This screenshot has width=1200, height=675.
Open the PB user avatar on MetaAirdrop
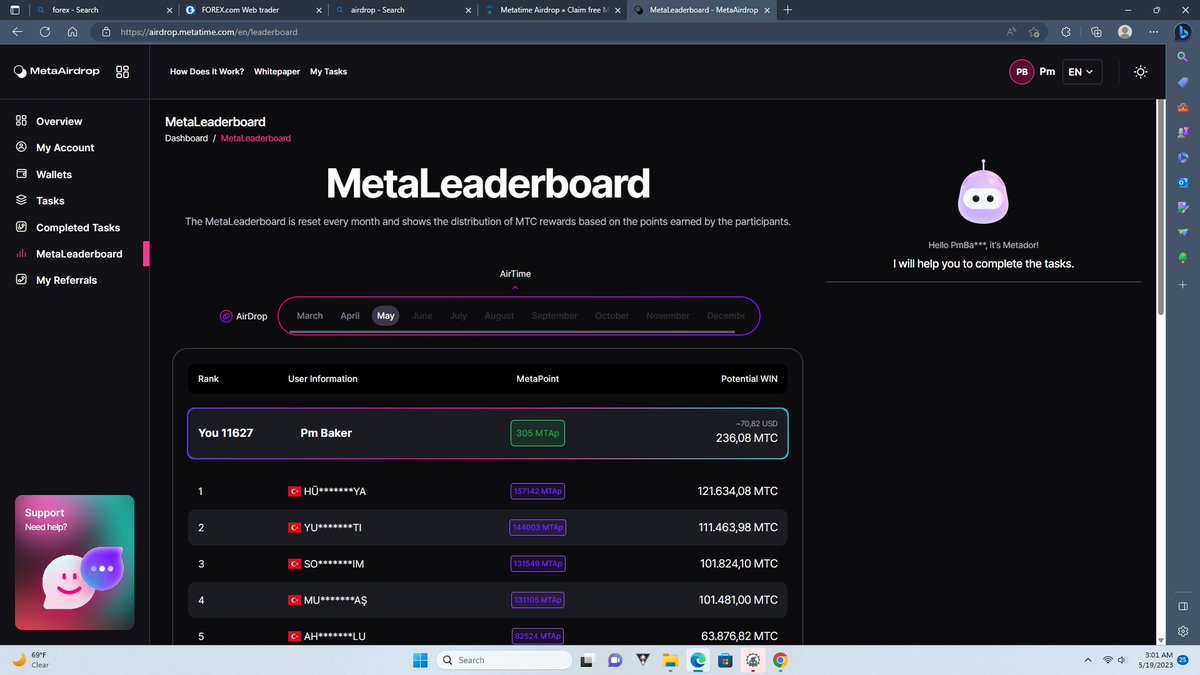click(x=1022, y=72)
